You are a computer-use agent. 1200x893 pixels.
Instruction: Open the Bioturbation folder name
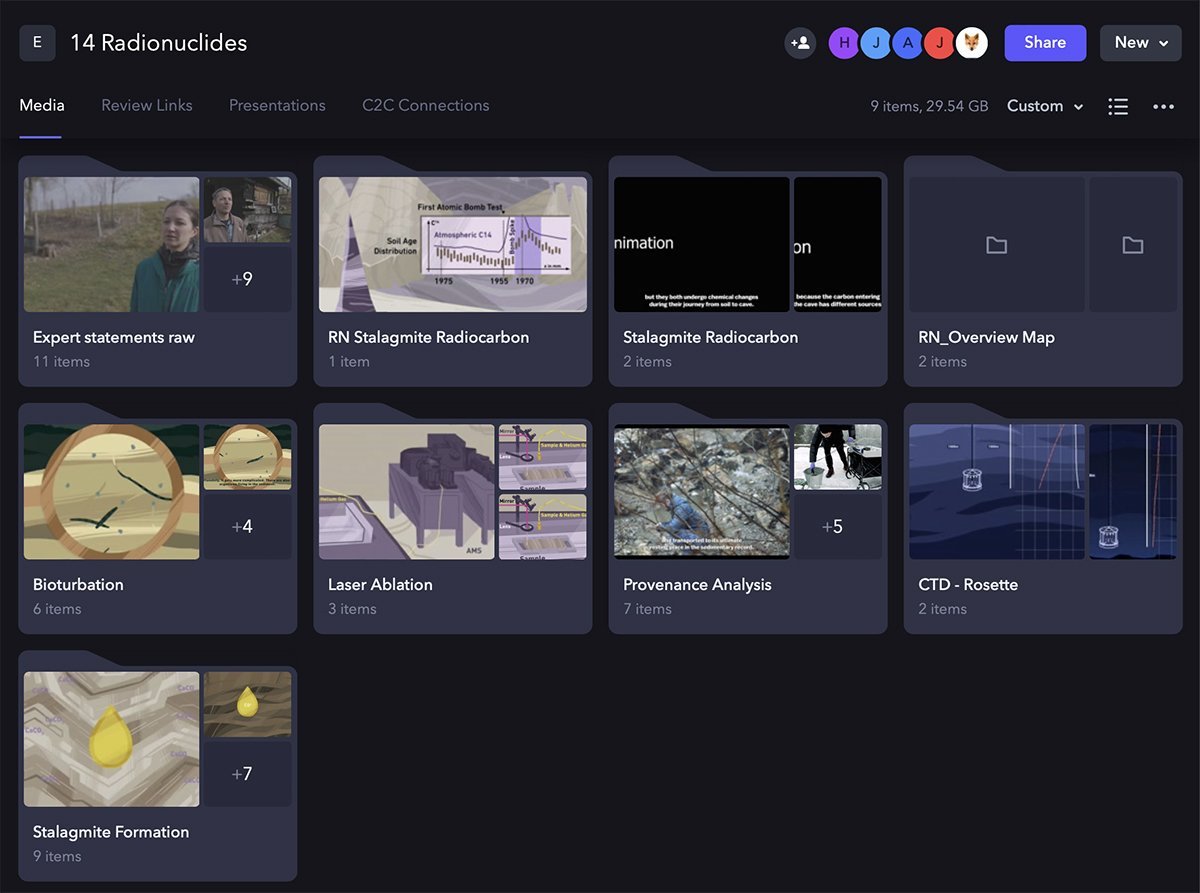click(x=78, y=584)
